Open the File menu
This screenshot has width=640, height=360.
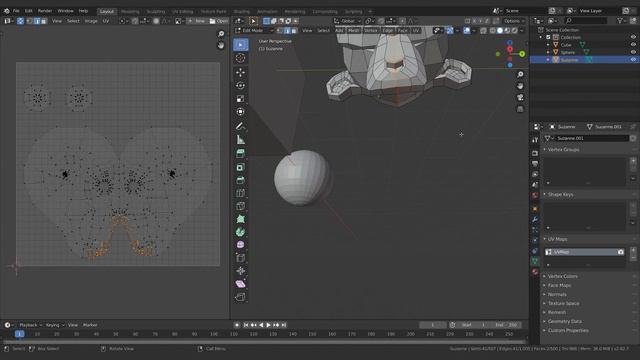16,11
